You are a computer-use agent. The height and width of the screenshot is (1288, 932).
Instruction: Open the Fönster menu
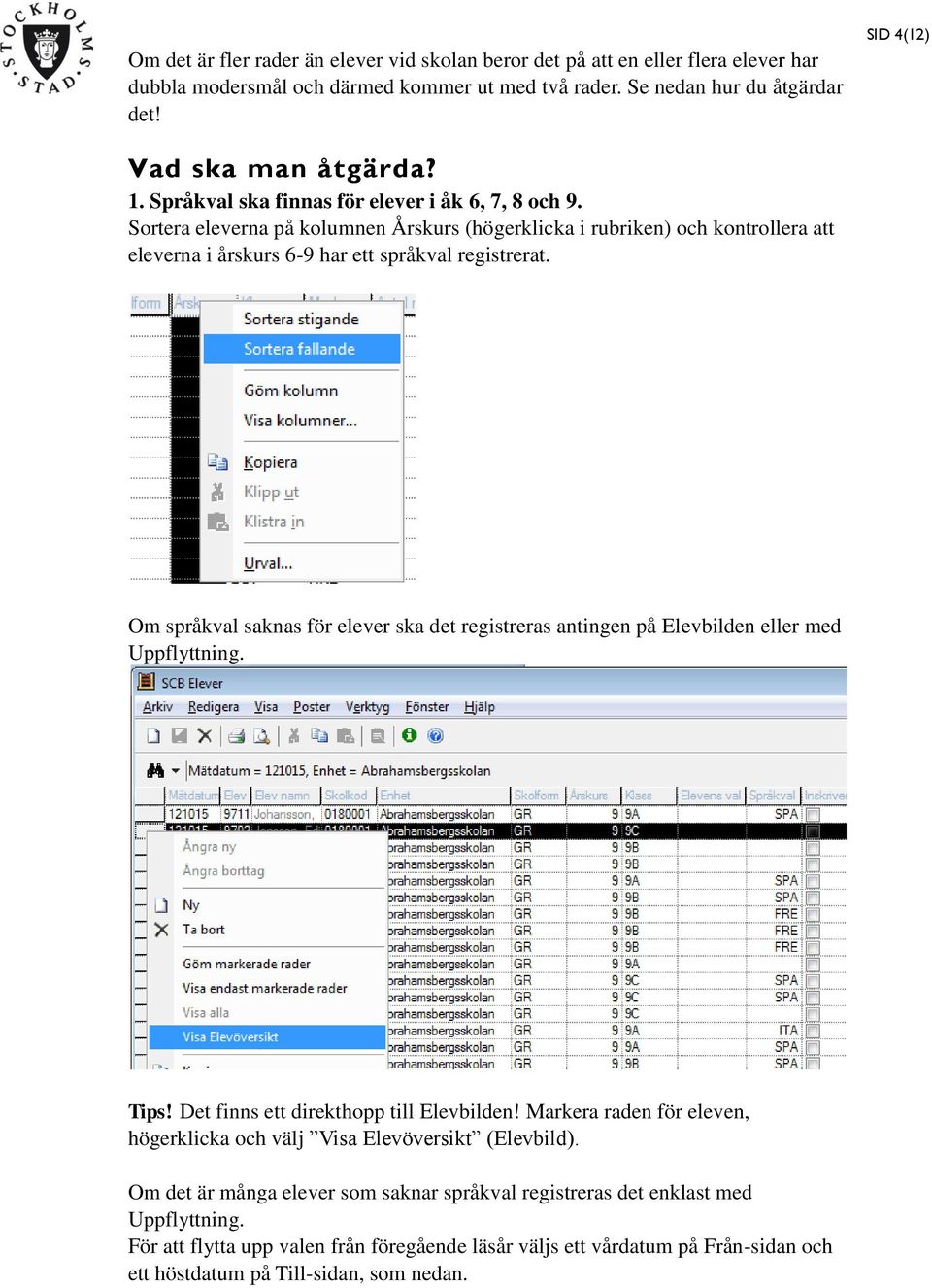point(427,707)
